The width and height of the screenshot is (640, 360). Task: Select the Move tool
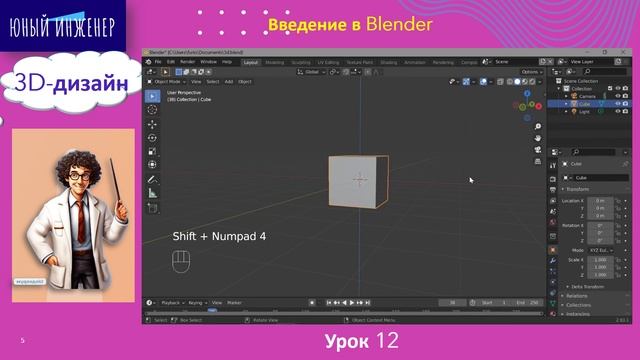click(153, 124)
